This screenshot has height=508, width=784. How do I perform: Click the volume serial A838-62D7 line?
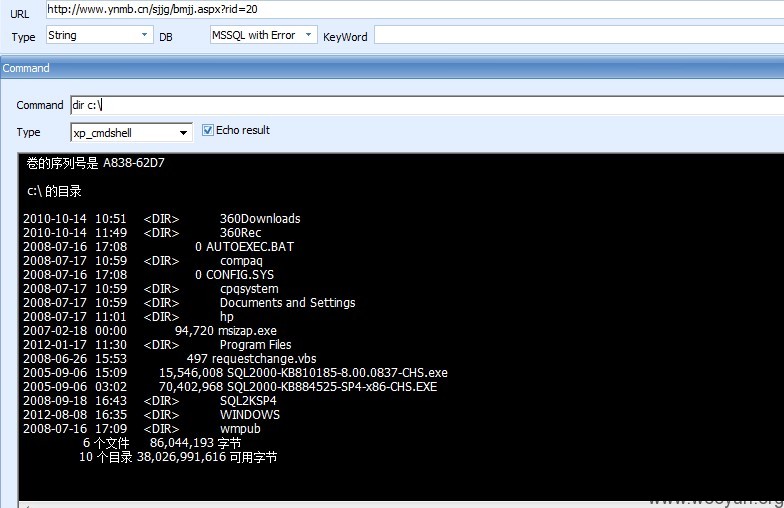click(96, 163)
